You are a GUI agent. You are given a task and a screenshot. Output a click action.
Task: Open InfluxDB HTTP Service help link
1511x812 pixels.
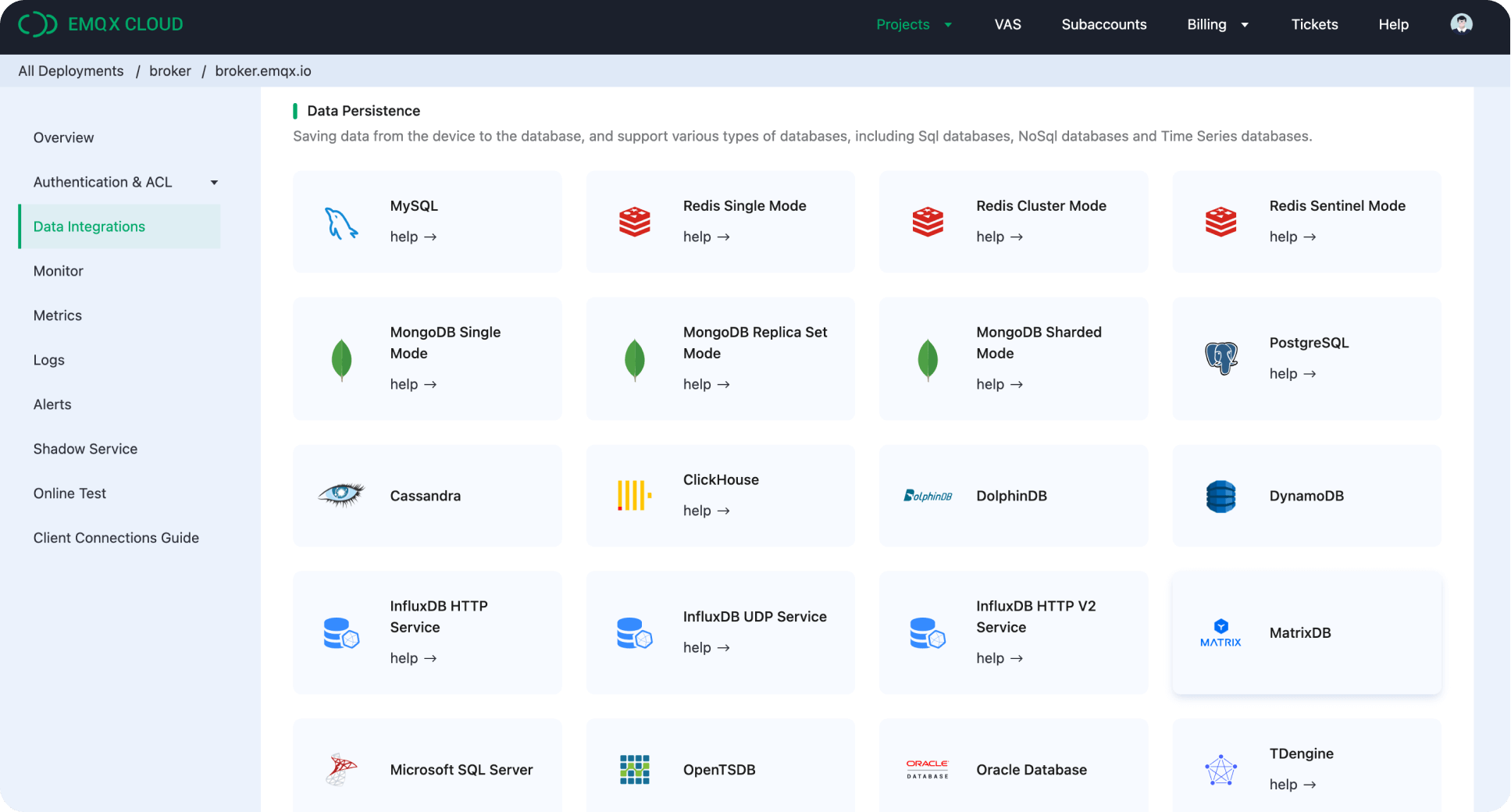coord(413,658)
